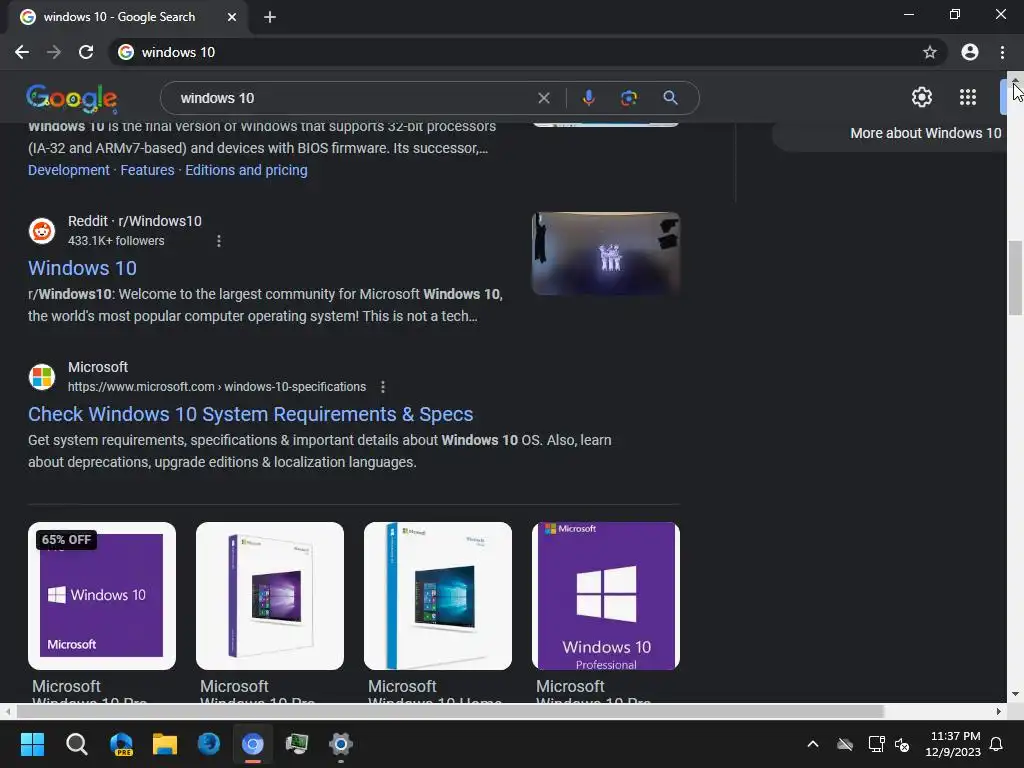
Task: Submit search with the magnifier icon
Action: (x=670, y=98)
